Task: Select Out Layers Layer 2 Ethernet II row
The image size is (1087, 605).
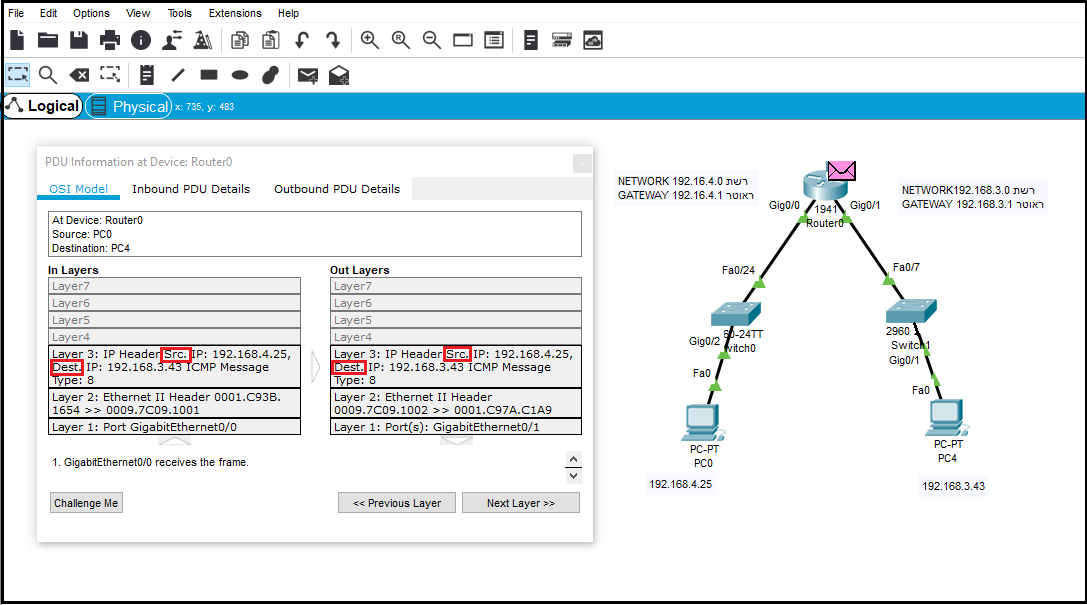Action: (x=456, y=403)
